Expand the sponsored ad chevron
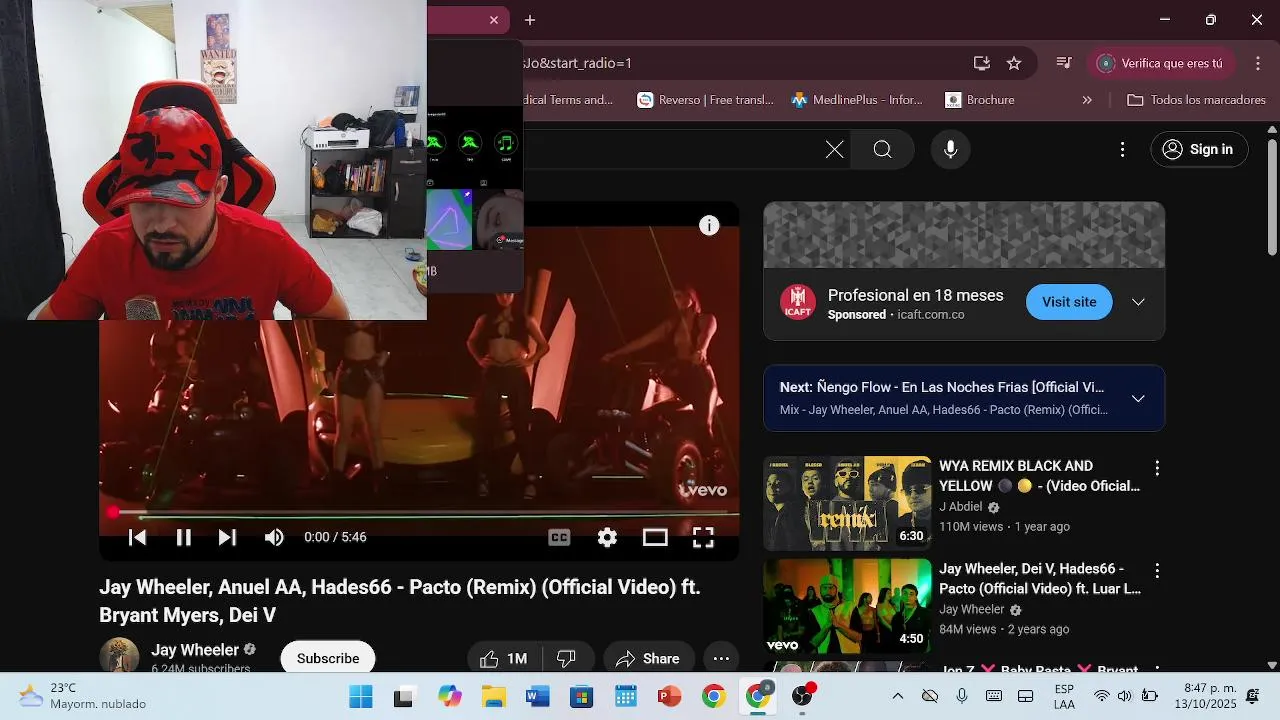1280x720 pixels. click(x=1138, y=302)
